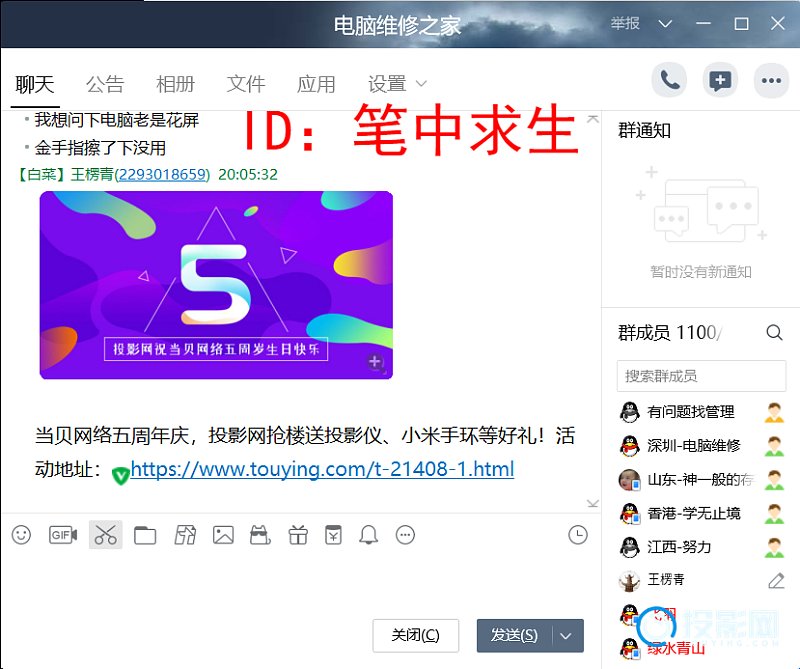Click the 关闭(C) button

pyautogui.click(x=416, y=636)
